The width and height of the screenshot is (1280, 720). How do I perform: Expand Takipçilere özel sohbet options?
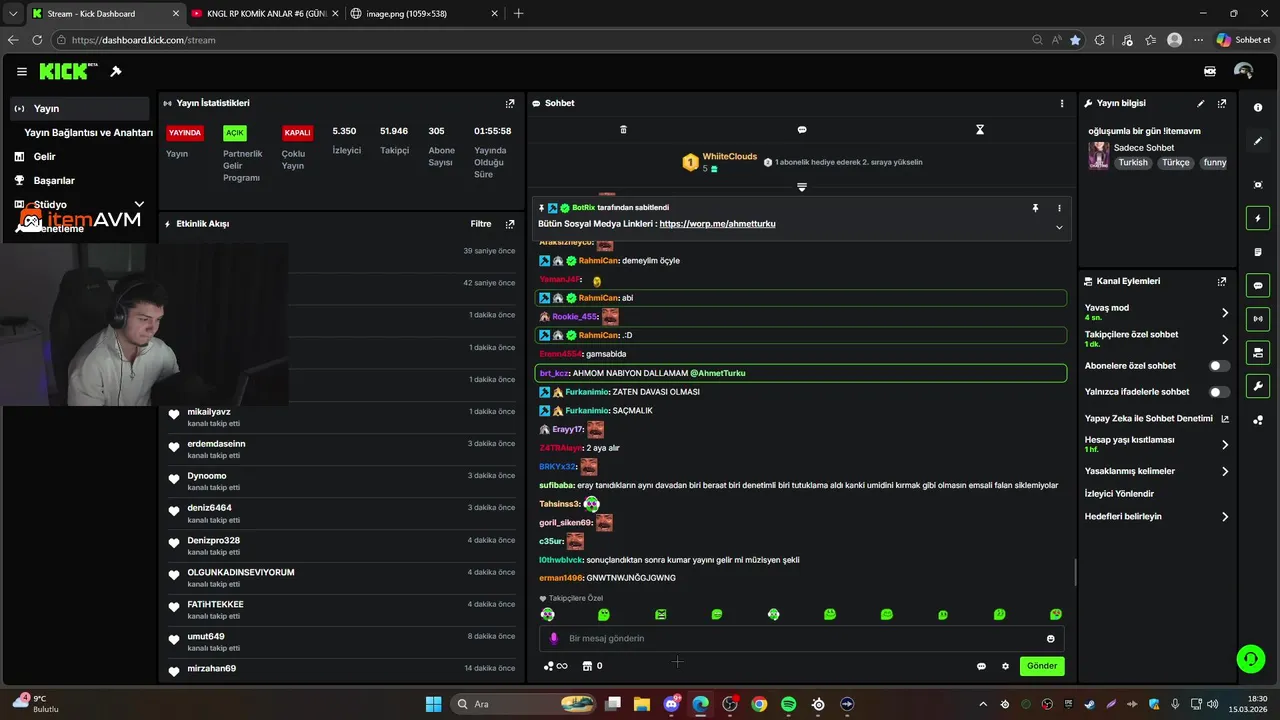point(1225,339)
